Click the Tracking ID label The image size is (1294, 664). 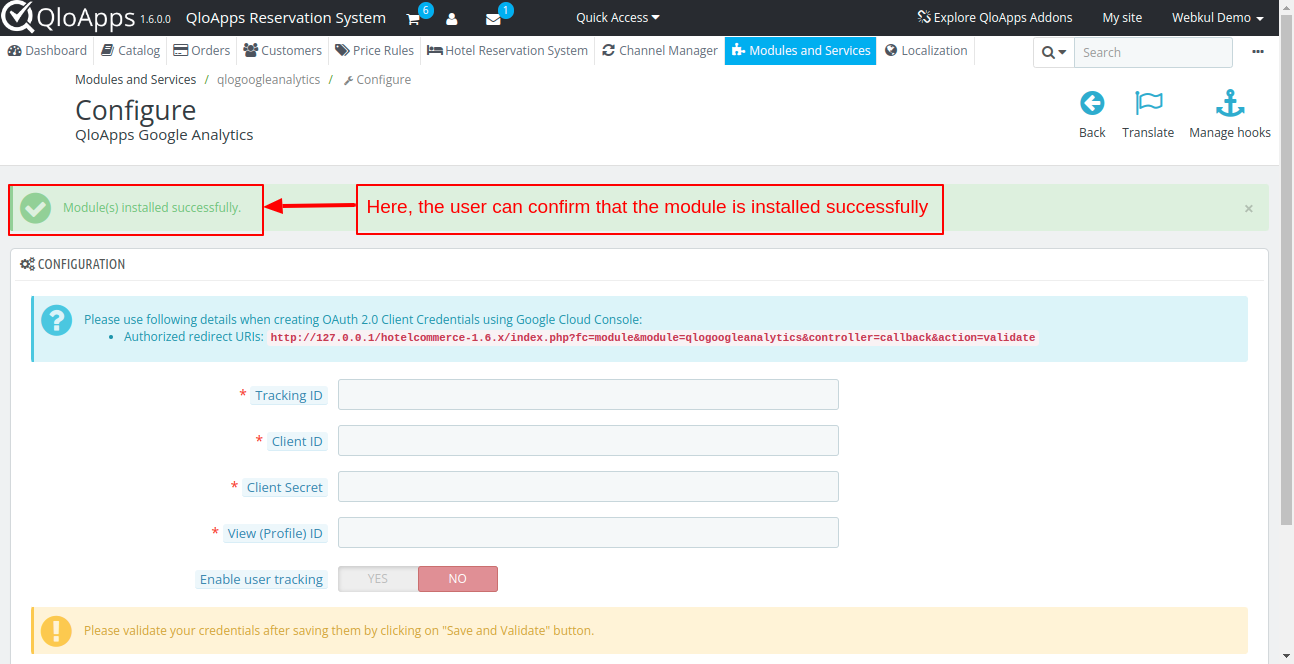(x=289, y=395)
